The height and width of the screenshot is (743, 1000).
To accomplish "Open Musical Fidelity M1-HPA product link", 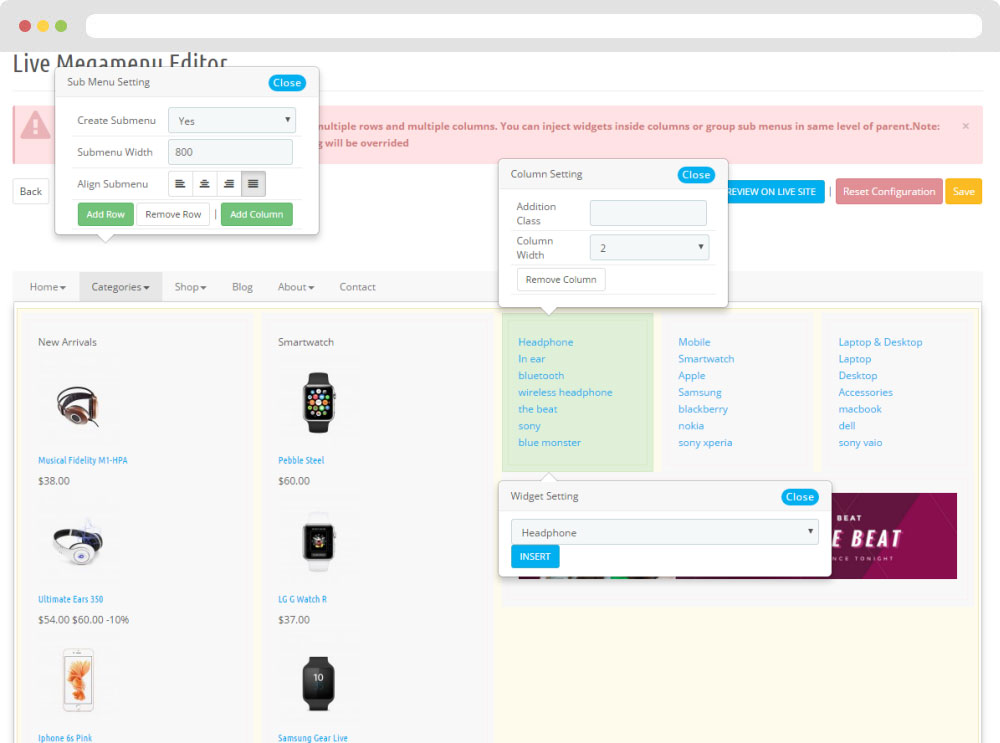I will pyautogui.click(x=83, y=460).
